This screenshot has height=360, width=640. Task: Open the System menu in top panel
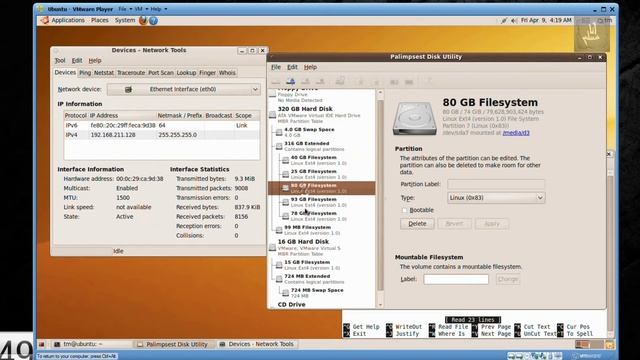(x=125, y=20)
